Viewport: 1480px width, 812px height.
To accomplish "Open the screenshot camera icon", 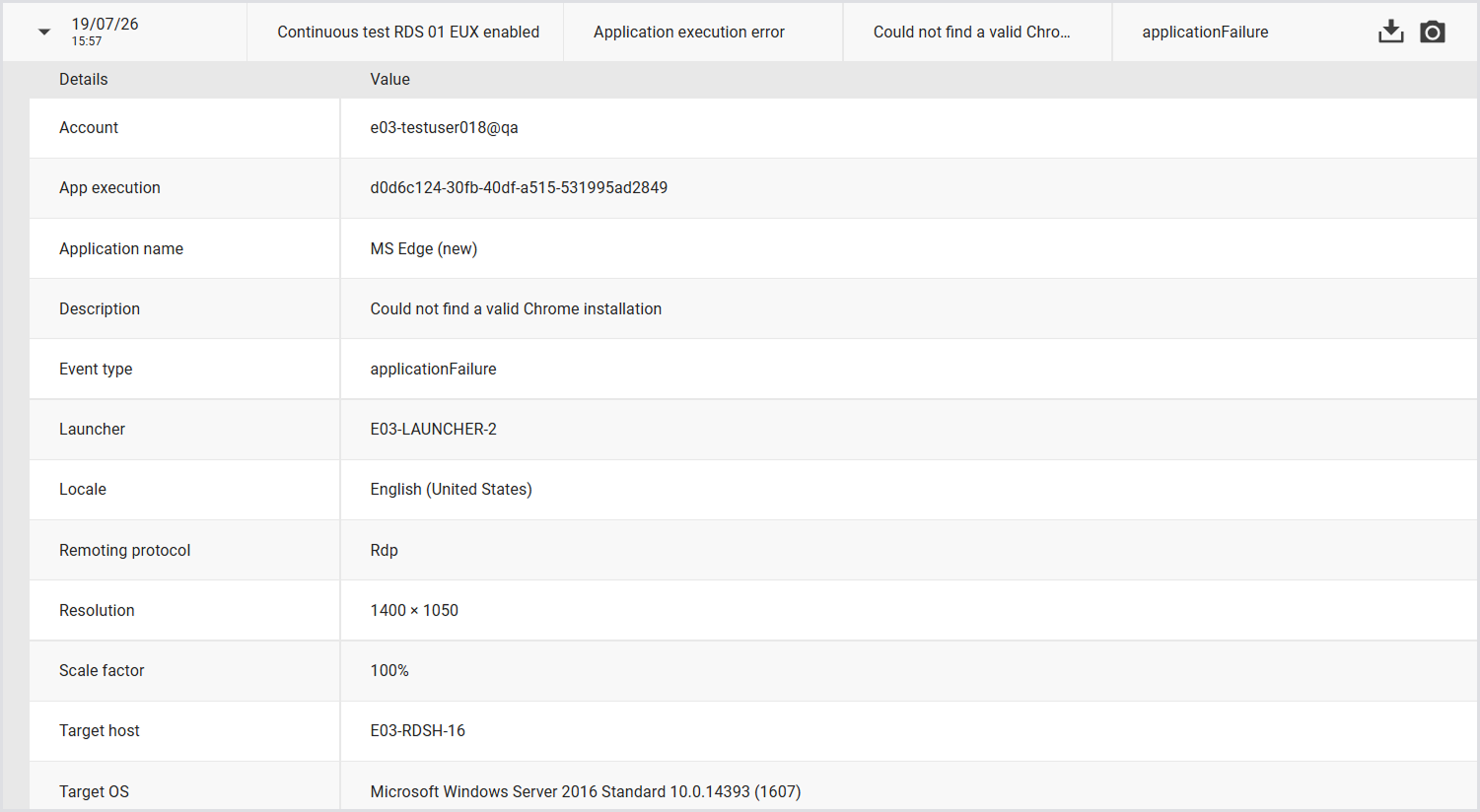I will pyautogui.click(x=1433, y=32).
